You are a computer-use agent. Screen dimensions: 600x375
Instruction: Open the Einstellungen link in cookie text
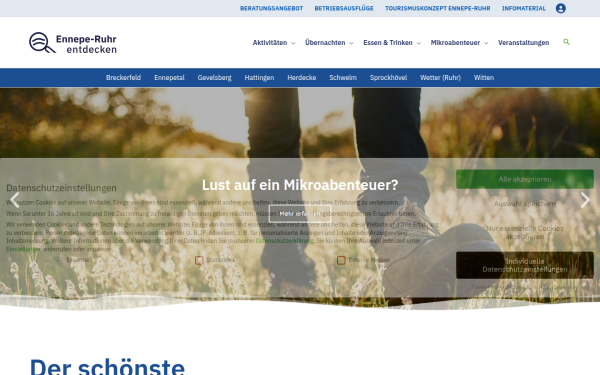click(x=23, y=249)
